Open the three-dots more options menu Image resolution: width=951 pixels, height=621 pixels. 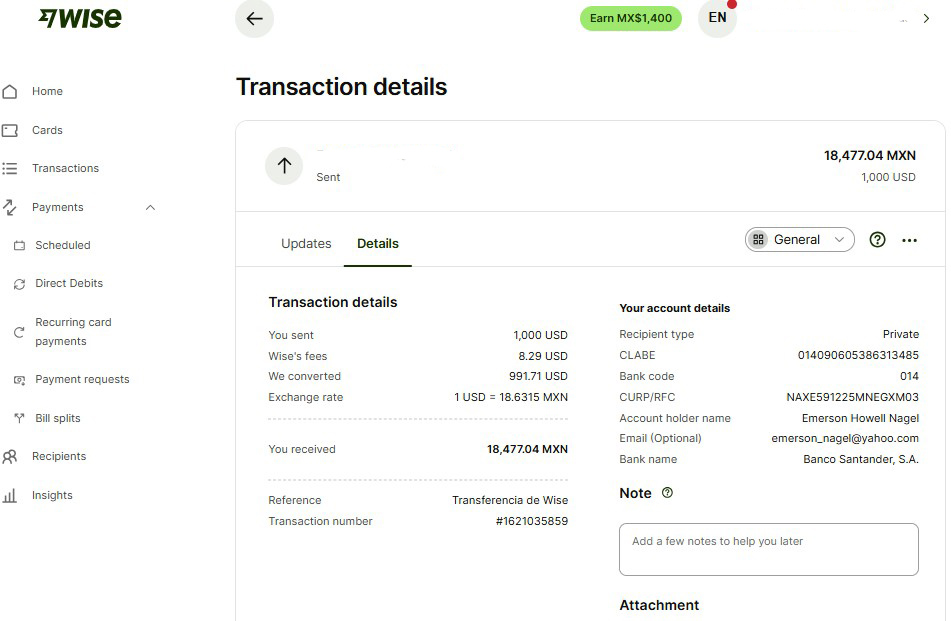[x=909, y=240]
